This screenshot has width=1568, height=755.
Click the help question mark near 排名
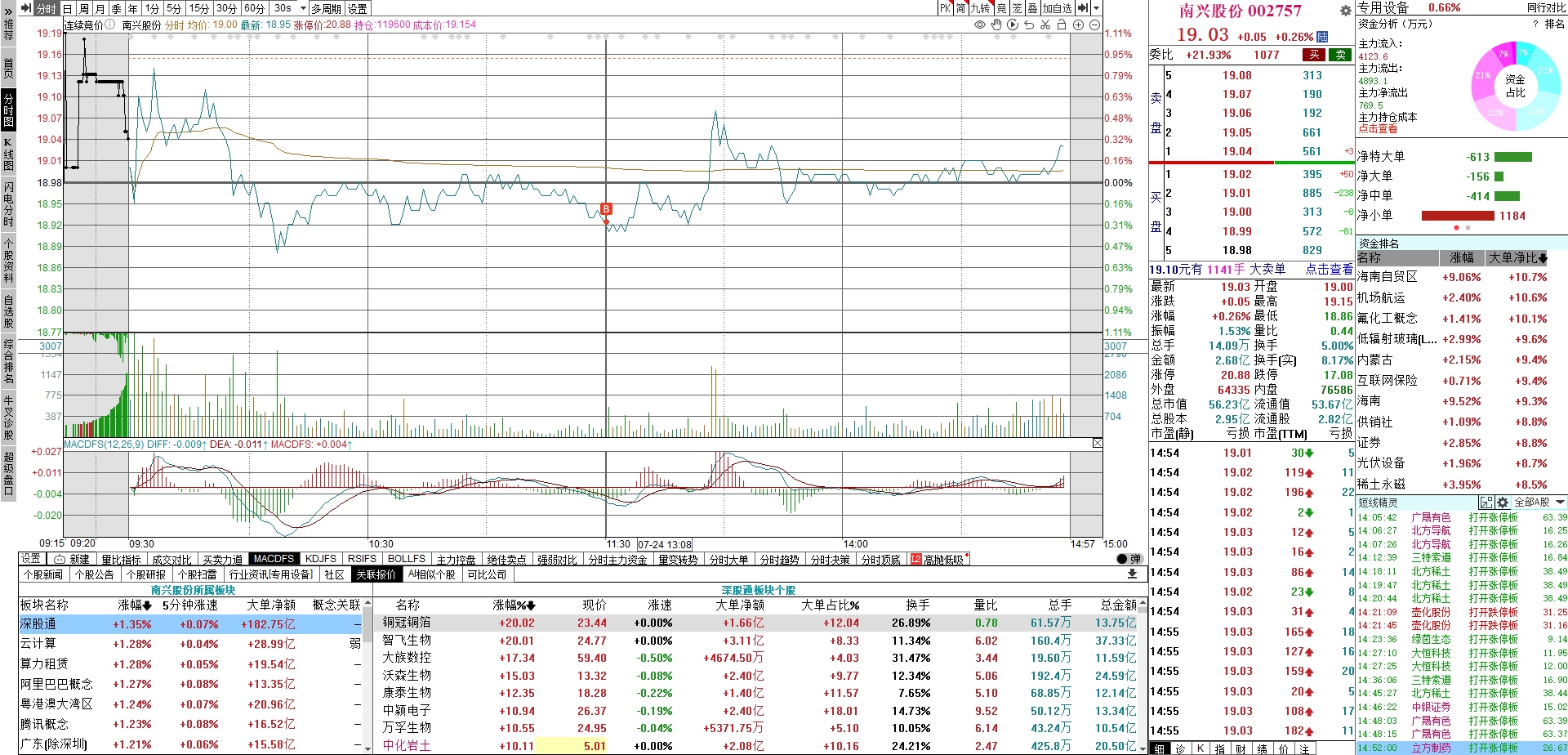coord(1535,25)
